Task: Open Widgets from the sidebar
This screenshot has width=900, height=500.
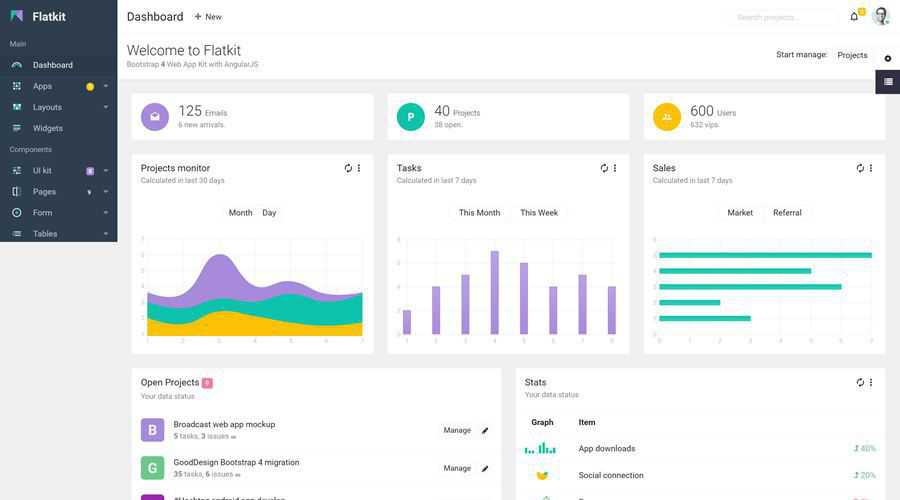Action: click(x=47, y=128)
